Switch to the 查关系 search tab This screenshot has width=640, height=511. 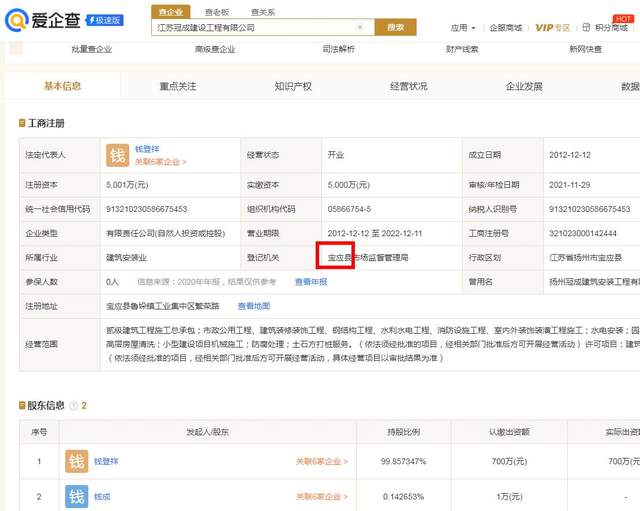pos(263,12)
